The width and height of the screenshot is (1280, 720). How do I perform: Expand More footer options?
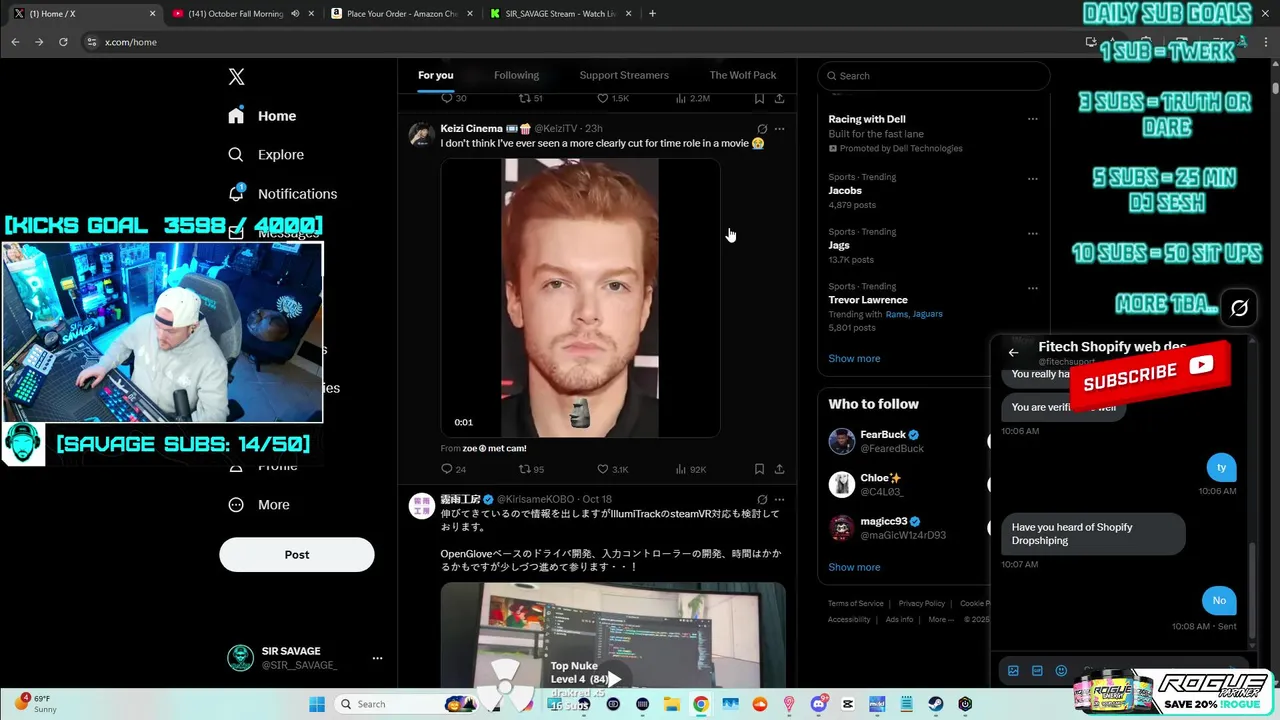[x=940, y=620]
